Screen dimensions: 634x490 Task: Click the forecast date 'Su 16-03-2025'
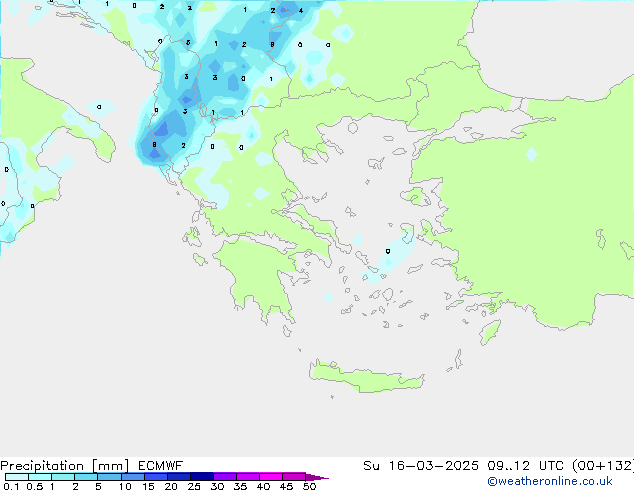click(421, 466)
